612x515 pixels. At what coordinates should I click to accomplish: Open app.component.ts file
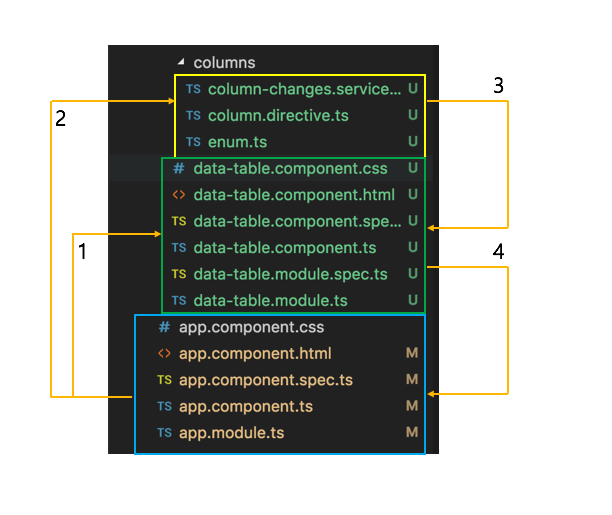(246, 407)
